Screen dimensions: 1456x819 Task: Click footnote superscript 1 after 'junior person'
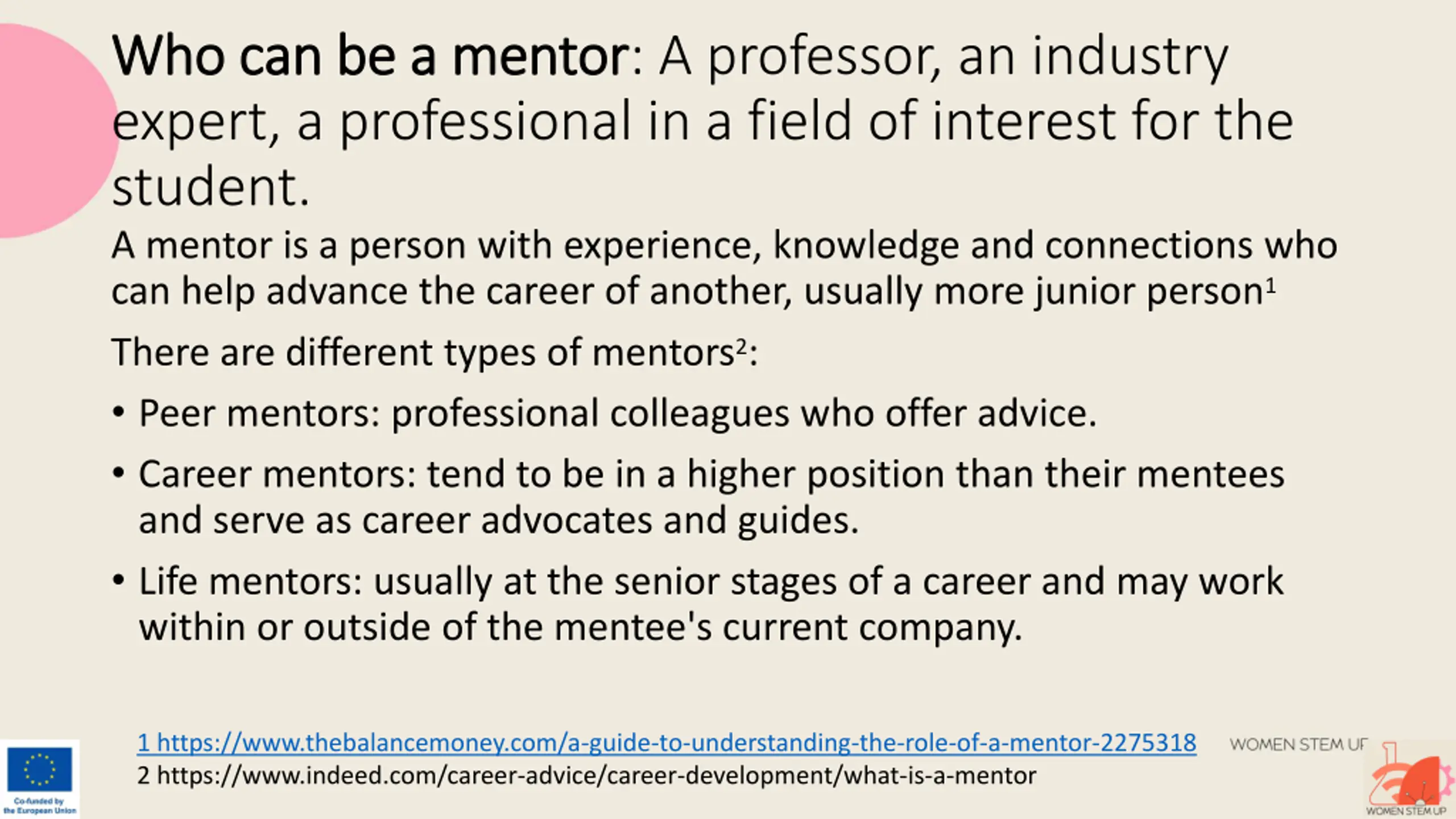click(1271, 285)
